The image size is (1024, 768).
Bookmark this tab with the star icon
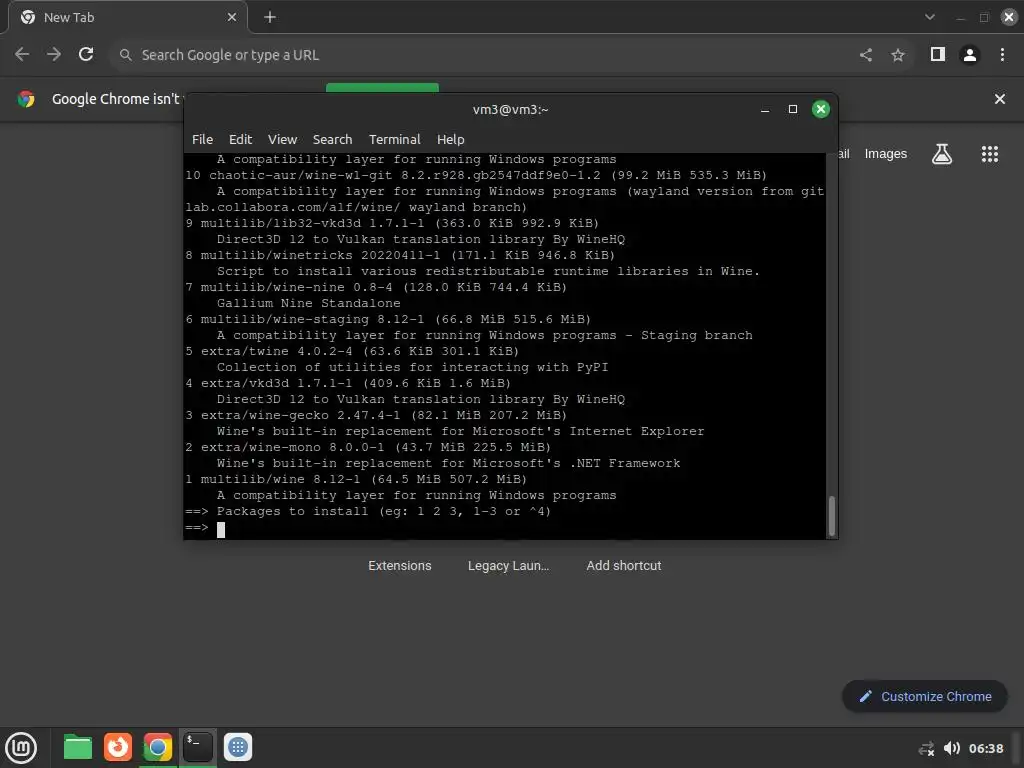[x=898, y=55]
